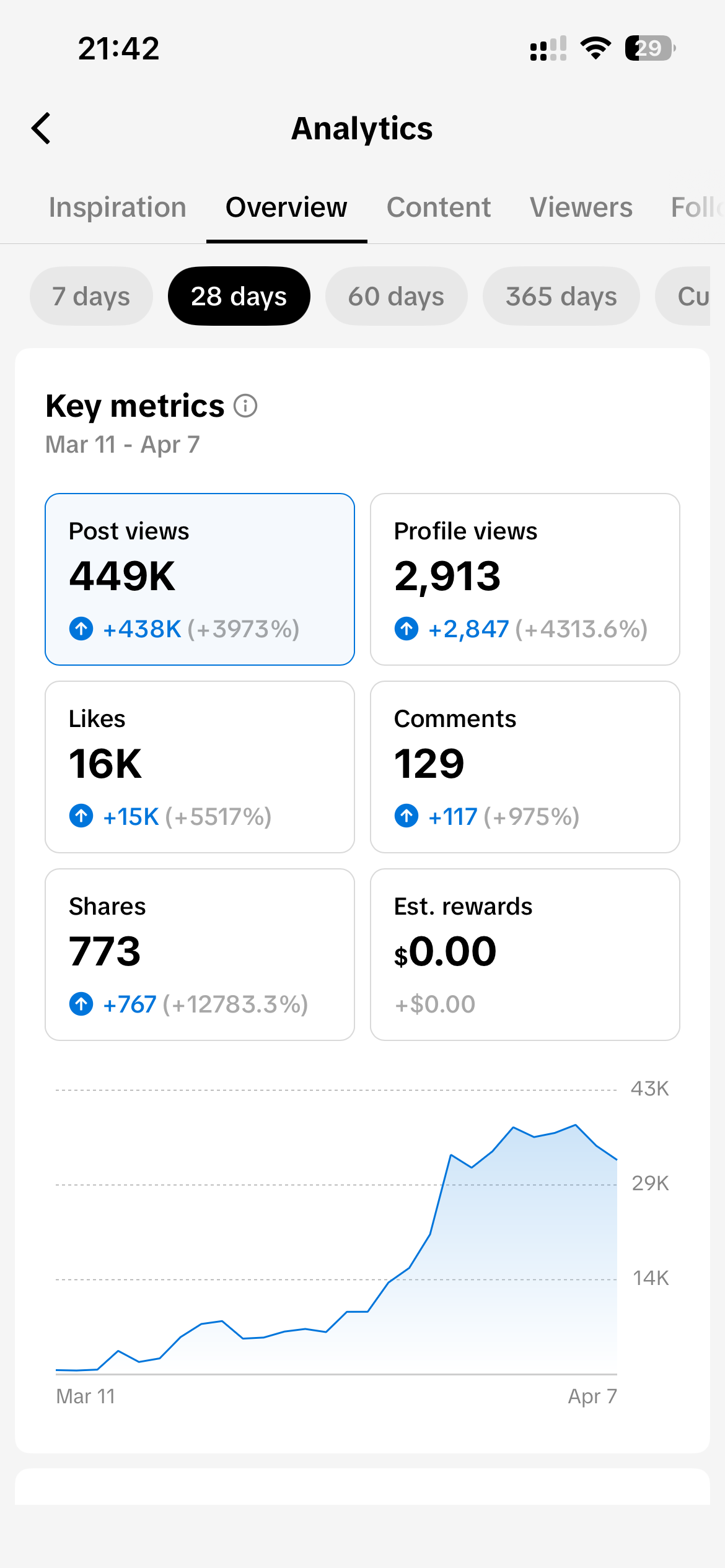Switch to the 365 days range

pyautogui.click(x=561, y=296)
